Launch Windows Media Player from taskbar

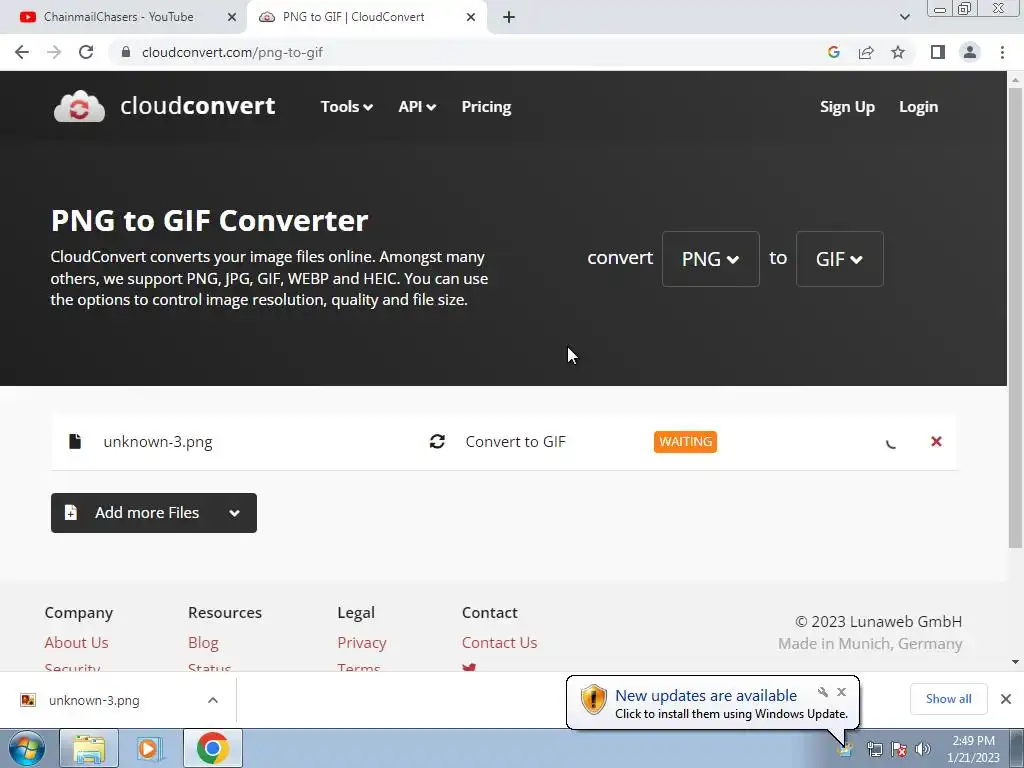tap(150, 748)
